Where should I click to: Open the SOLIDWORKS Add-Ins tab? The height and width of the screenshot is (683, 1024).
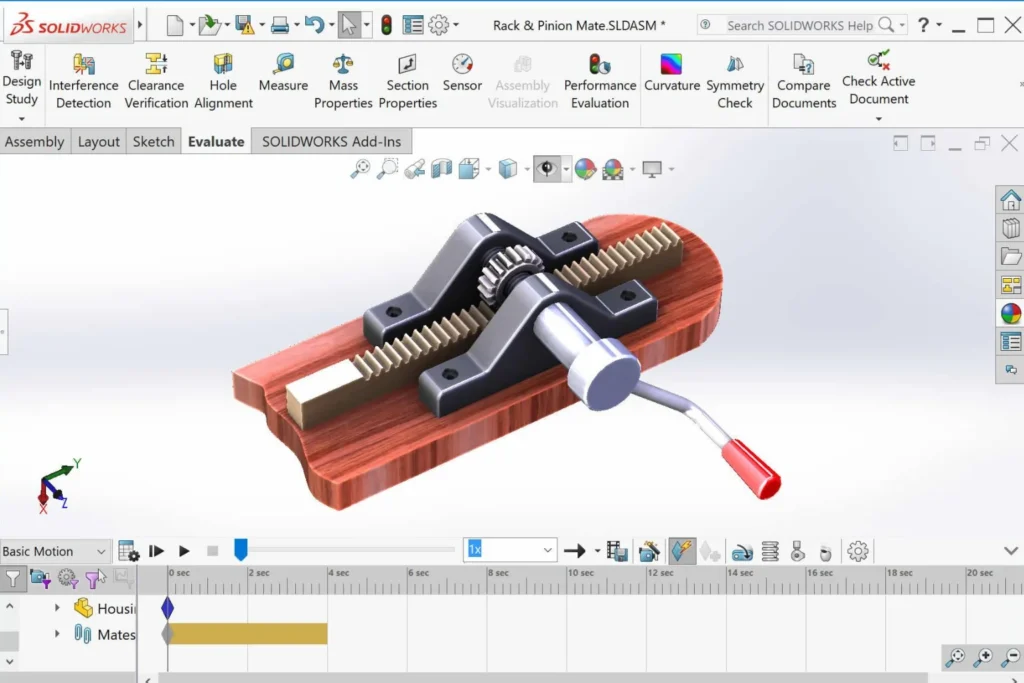[332, 142]
